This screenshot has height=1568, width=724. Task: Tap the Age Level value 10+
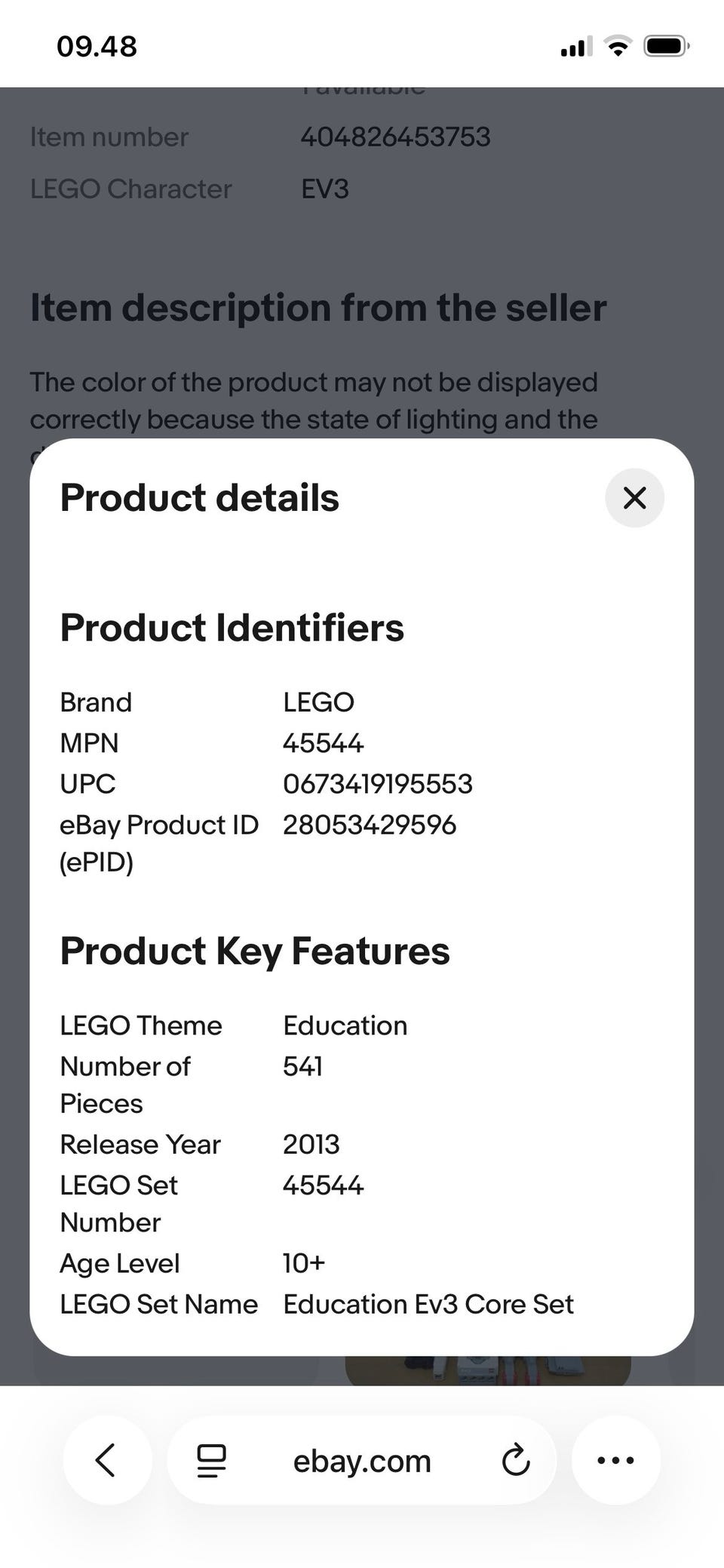click(304, 1263)
